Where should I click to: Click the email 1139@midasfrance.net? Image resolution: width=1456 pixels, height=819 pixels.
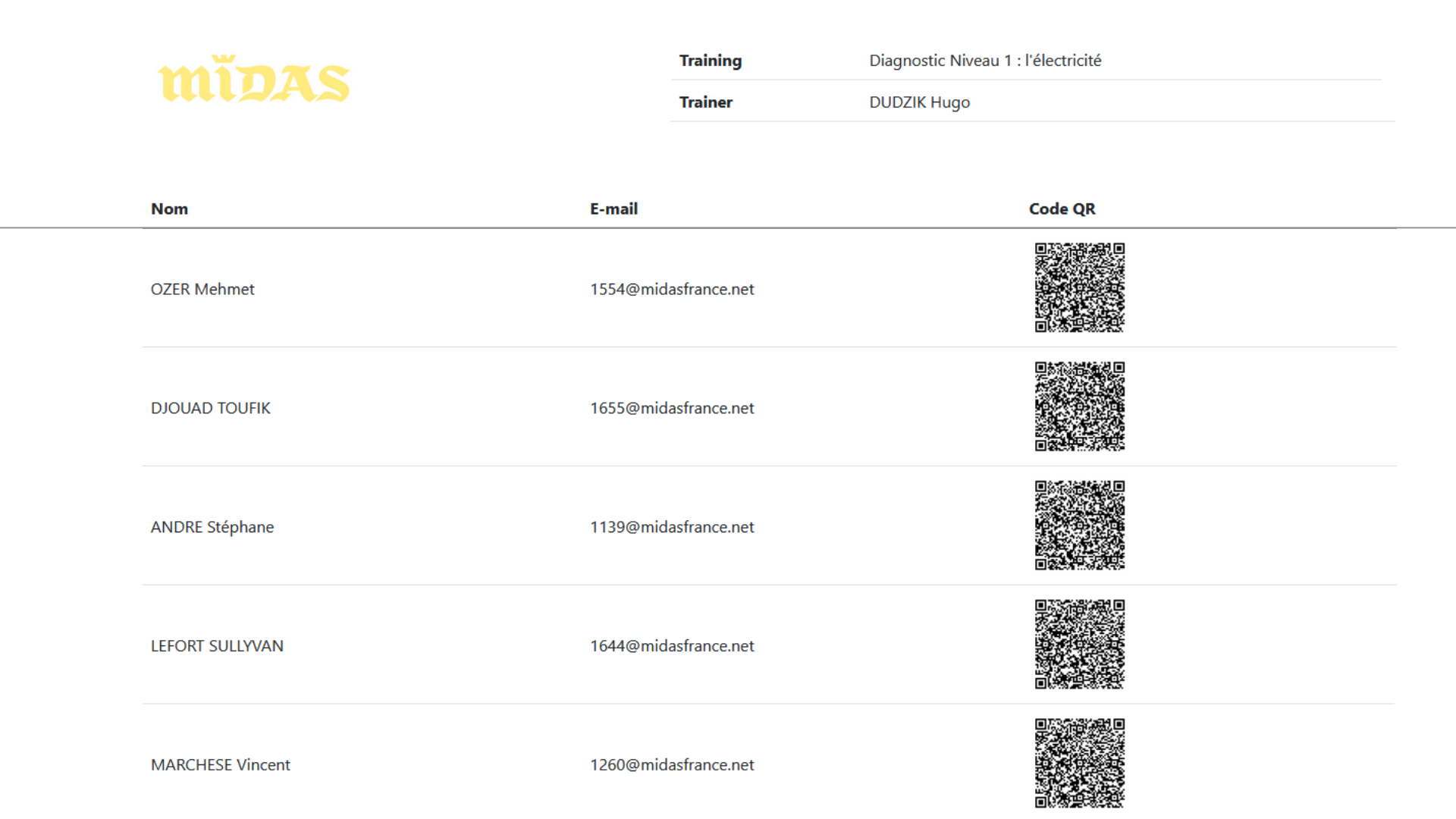672,527
